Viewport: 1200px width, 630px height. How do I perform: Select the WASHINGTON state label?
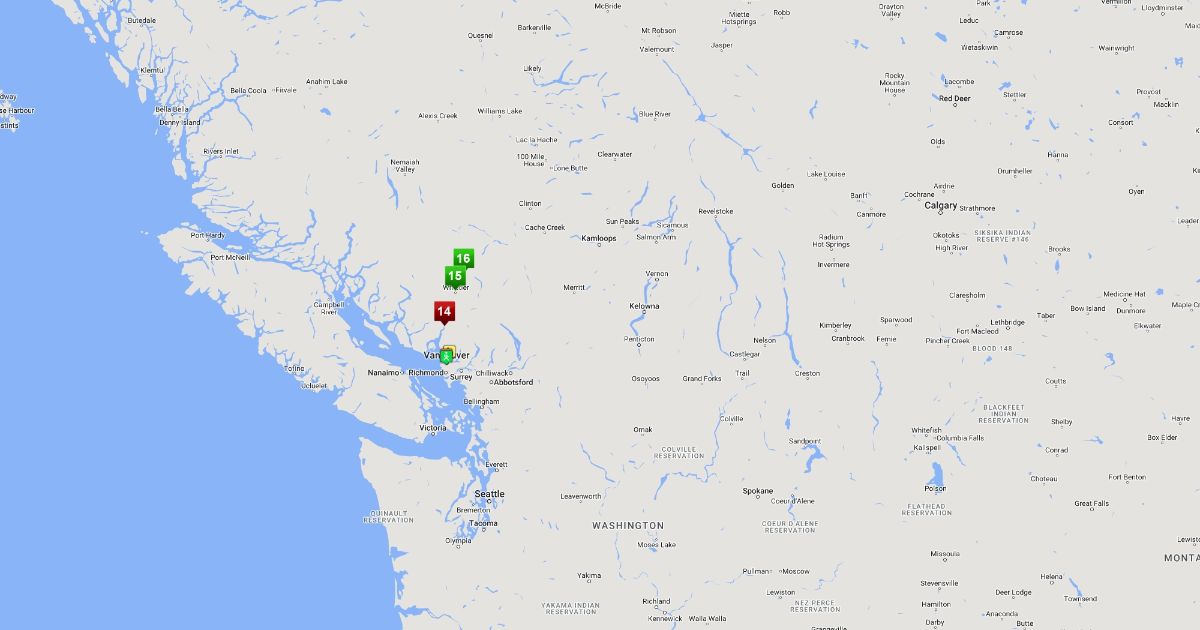pyautogui.click(x=628, y=525)
